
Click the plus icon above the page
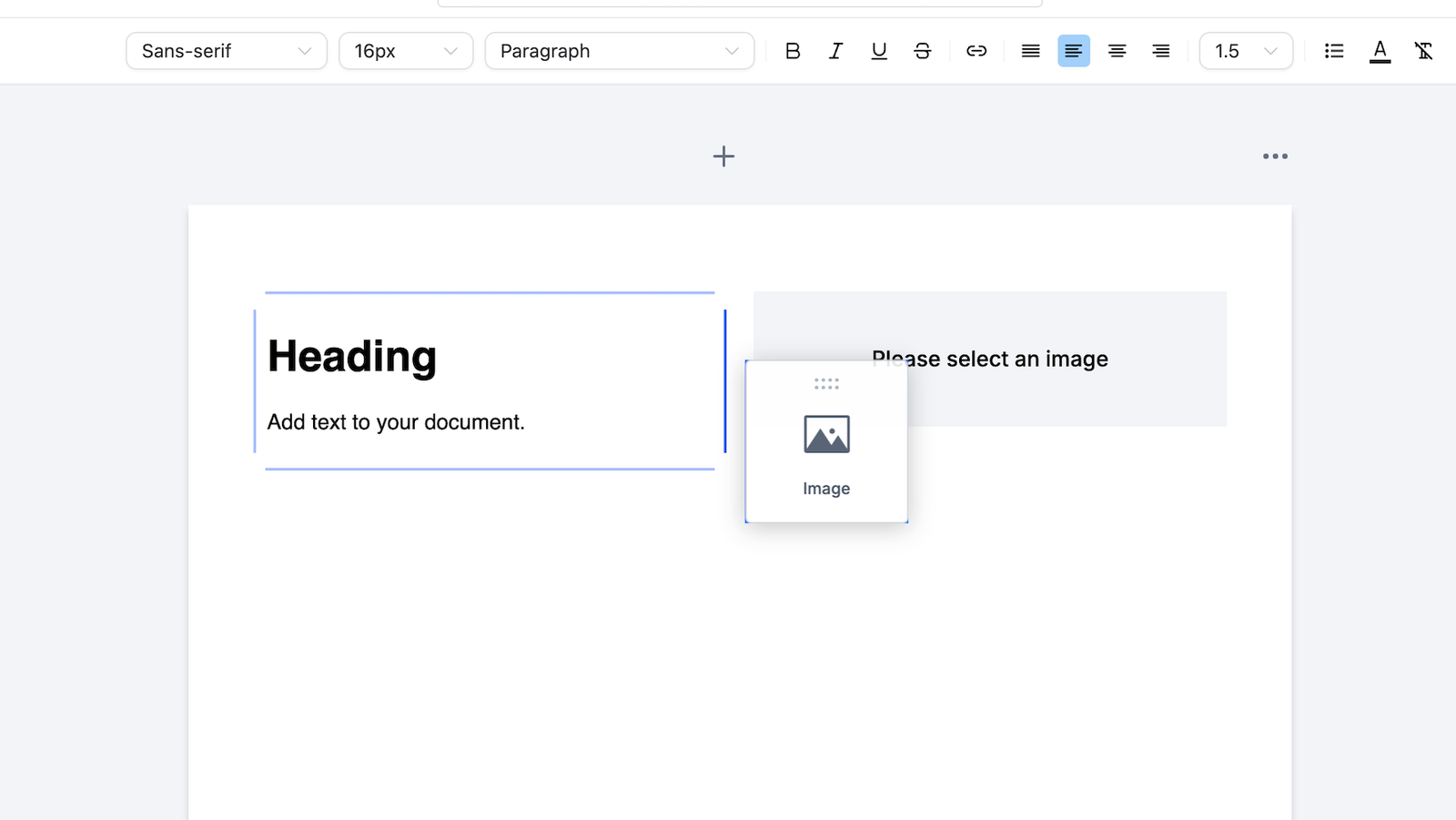[723, 157]
